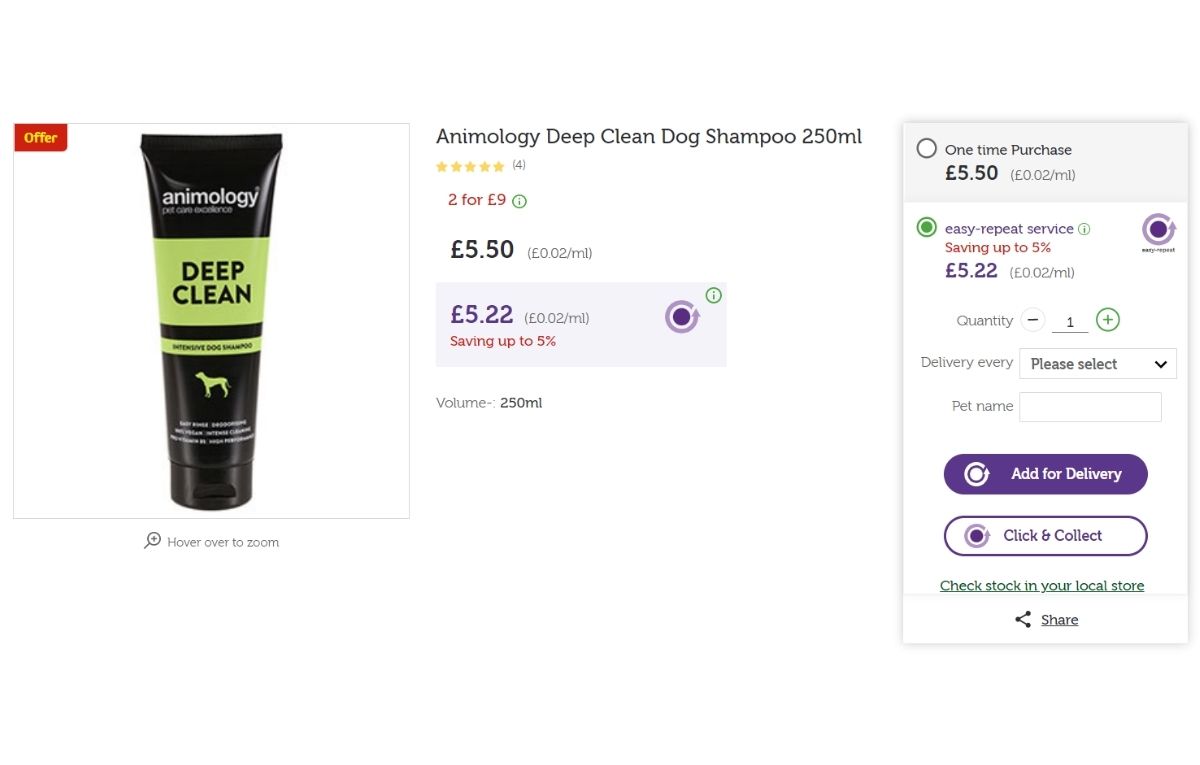Select the easy-repeat service radio button
This screenshot has width=1200, height=765.
pos(927,228)
